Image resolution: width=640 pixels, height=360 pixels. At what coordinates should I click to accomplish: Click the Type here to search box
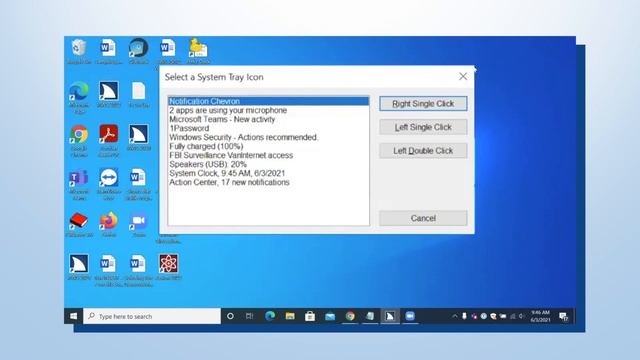(x=152, y=316)
